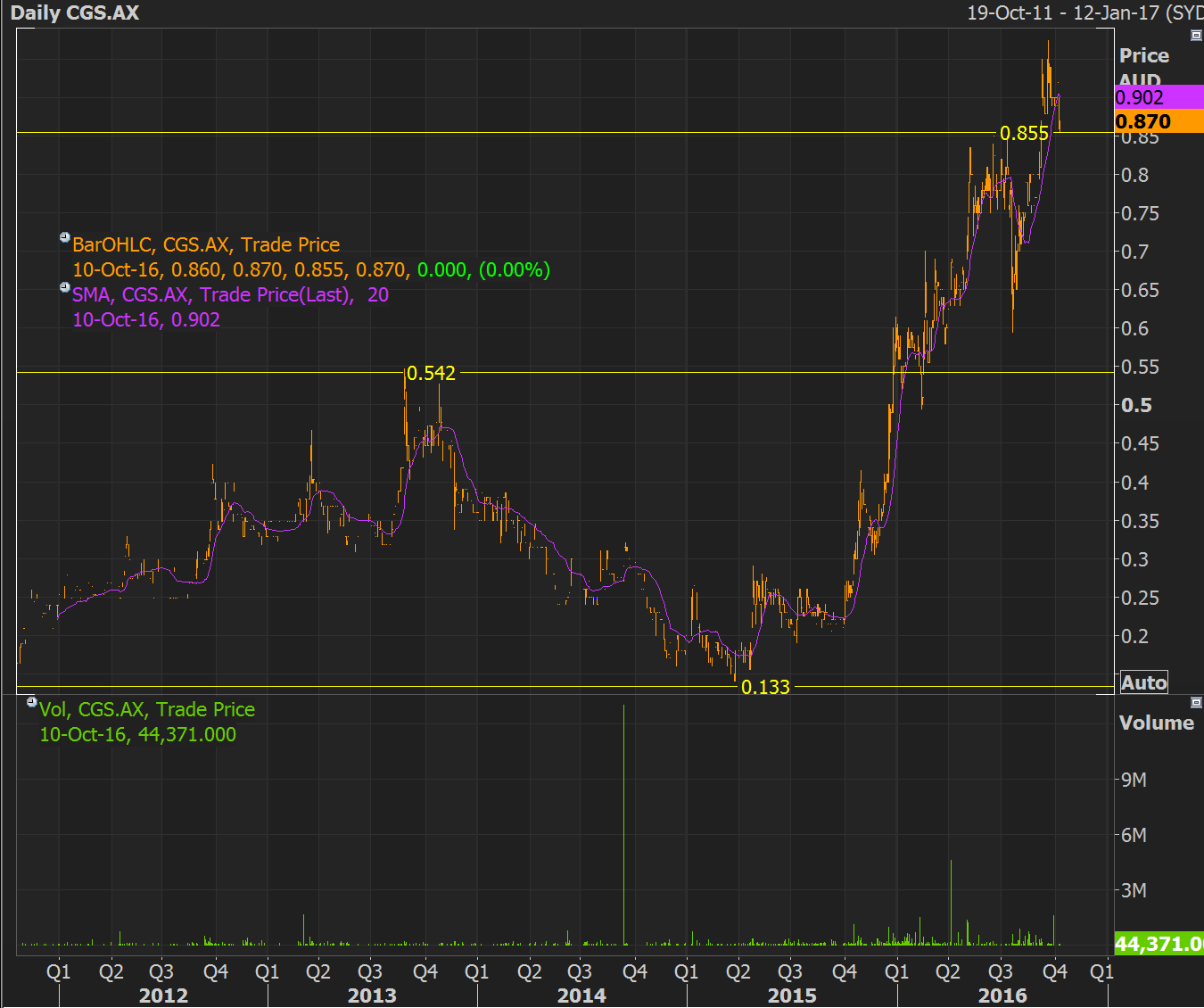The image size is (1204, 1008).
Task: Select the Vol, CGS.AX, Trade Price legend
Action: (147, 709)
